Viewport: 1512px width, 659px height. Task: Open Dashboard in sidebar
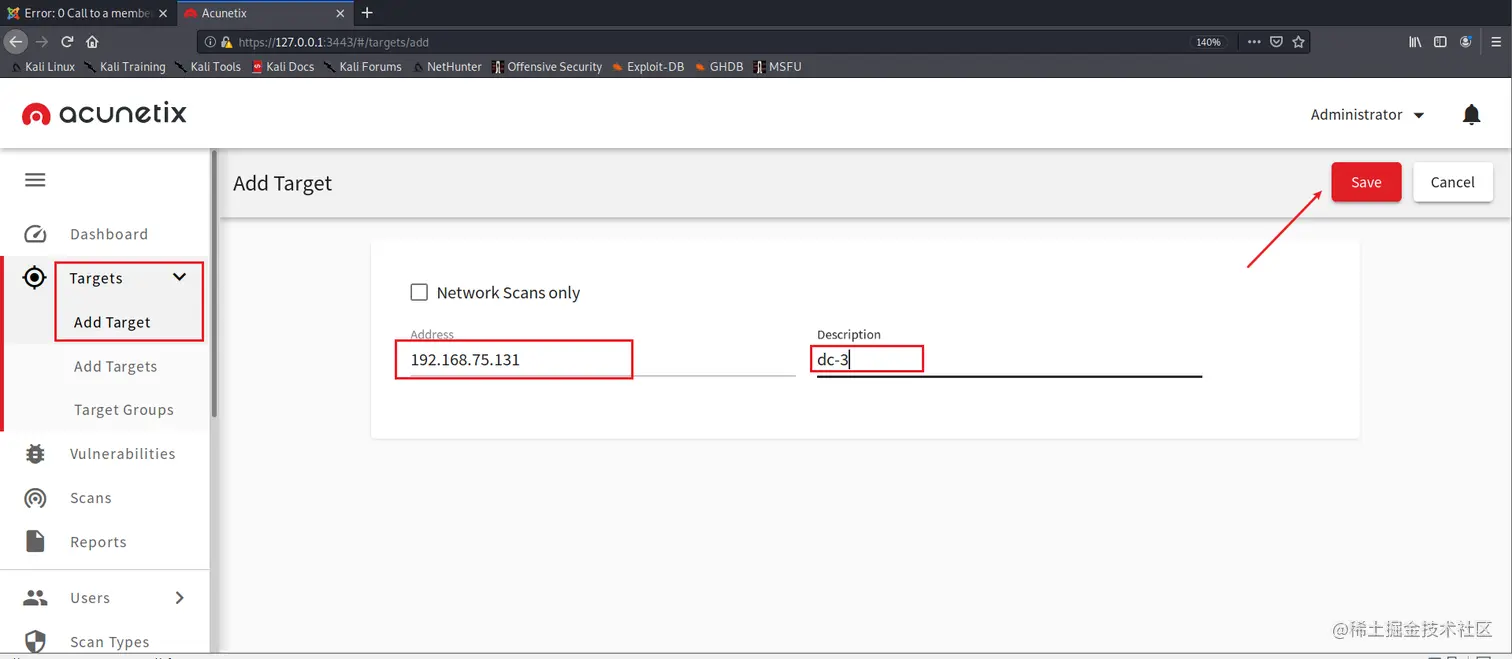(109, 234)
